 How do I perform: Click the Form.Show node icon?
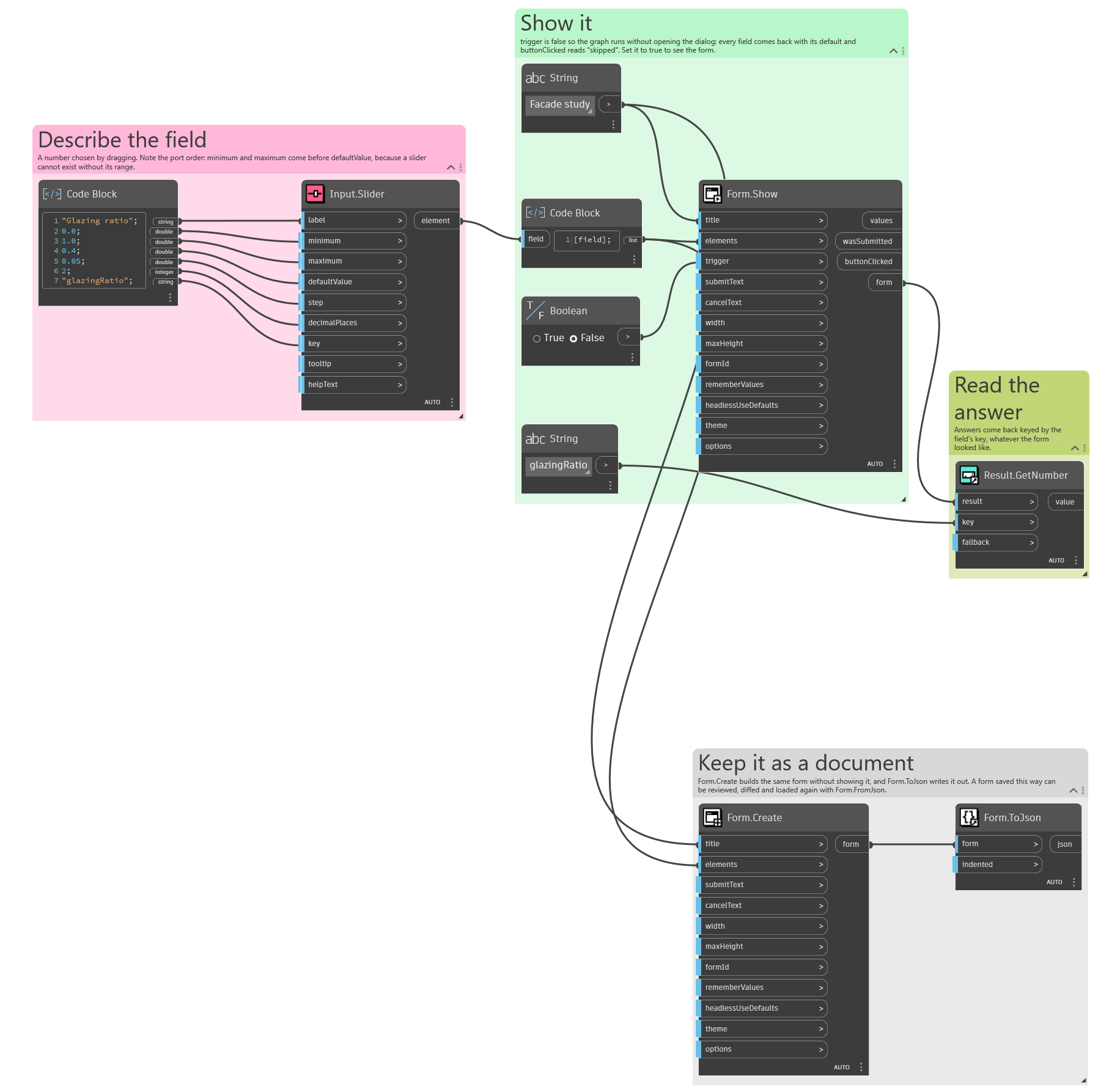pos(712,194)
